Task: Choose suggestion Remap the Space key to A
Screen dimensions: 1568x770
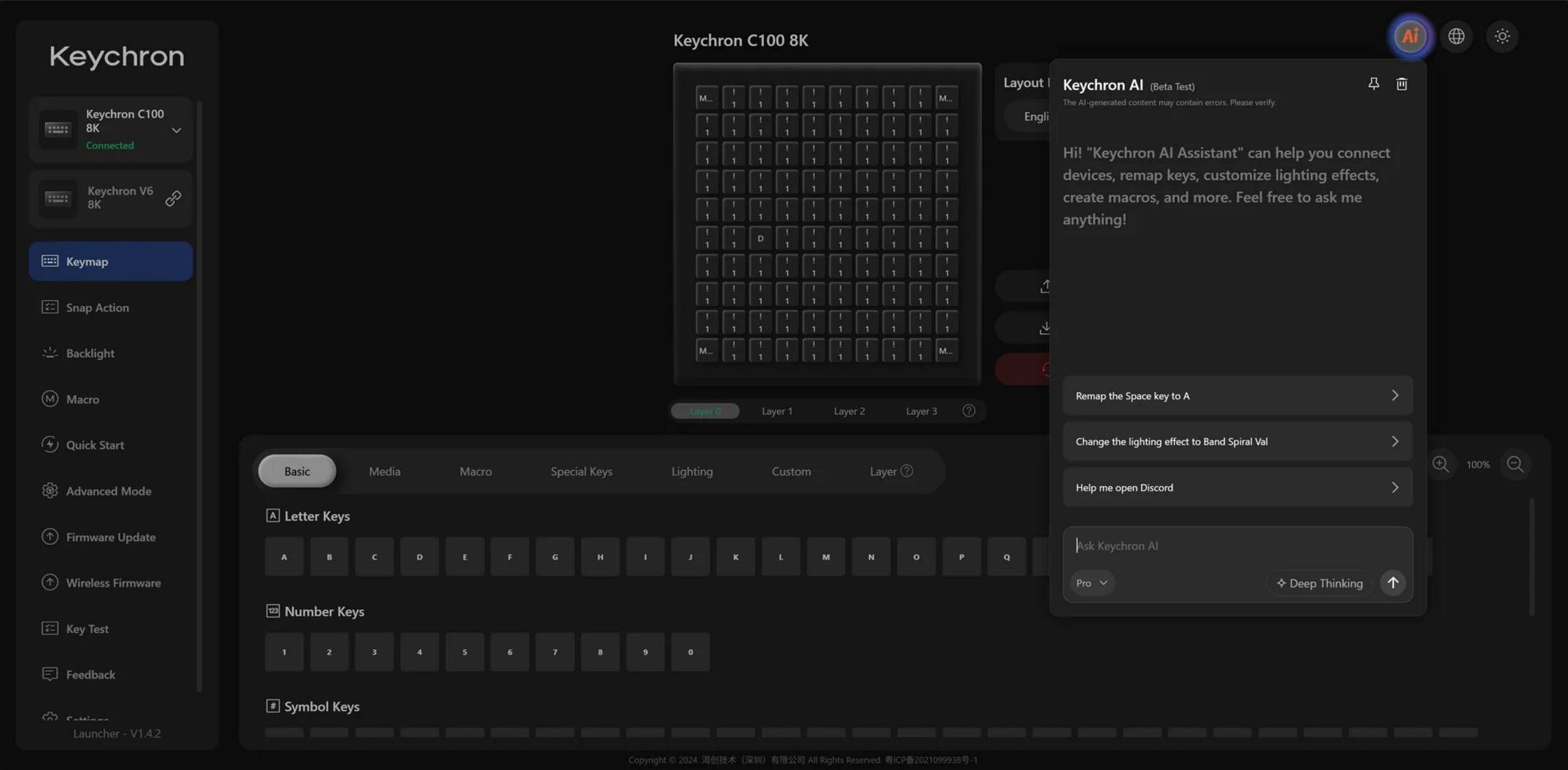Action: 1237,395
